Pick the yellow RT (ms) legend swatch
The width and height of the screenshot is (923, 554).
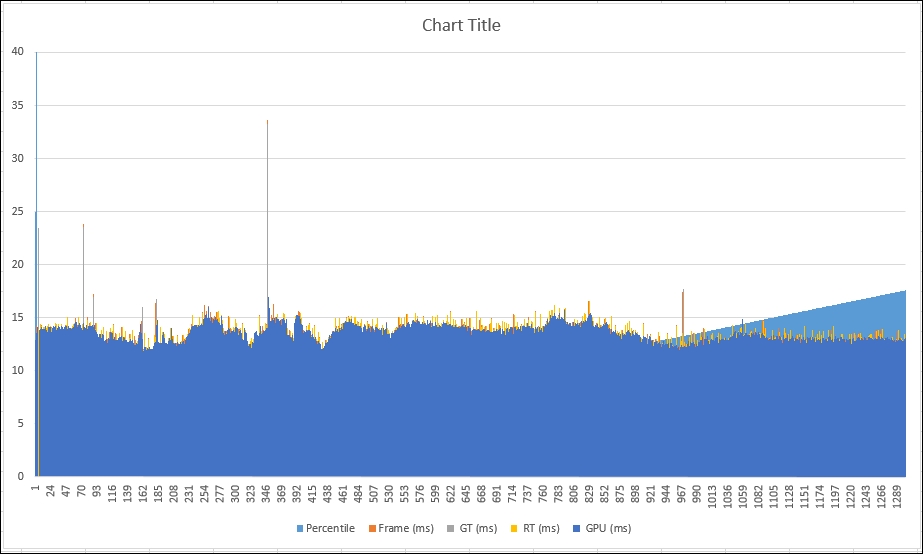point(515,529)
